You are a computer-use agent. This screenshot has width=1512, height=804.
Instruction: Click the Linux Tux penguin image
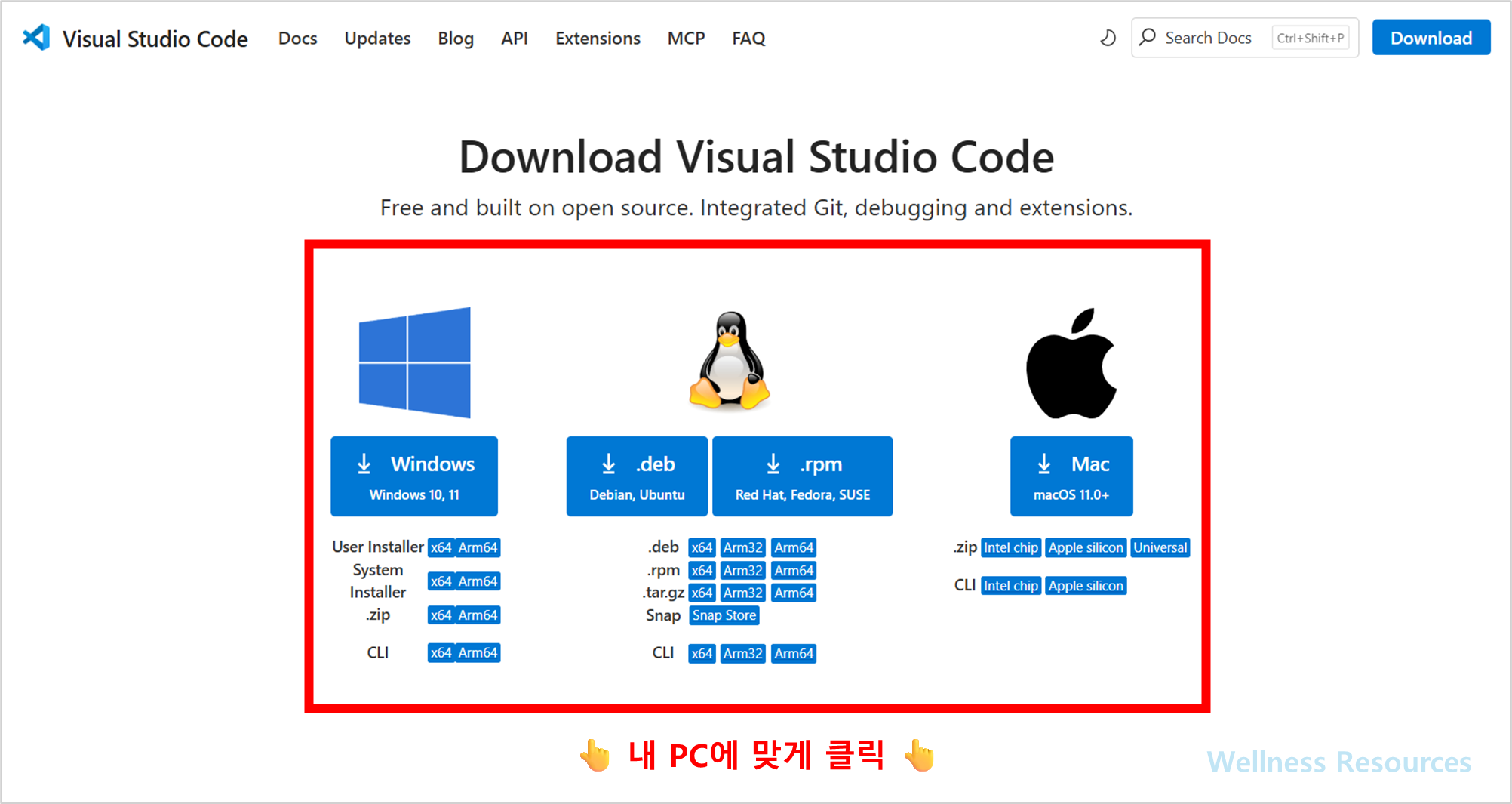tap(730, 361)
